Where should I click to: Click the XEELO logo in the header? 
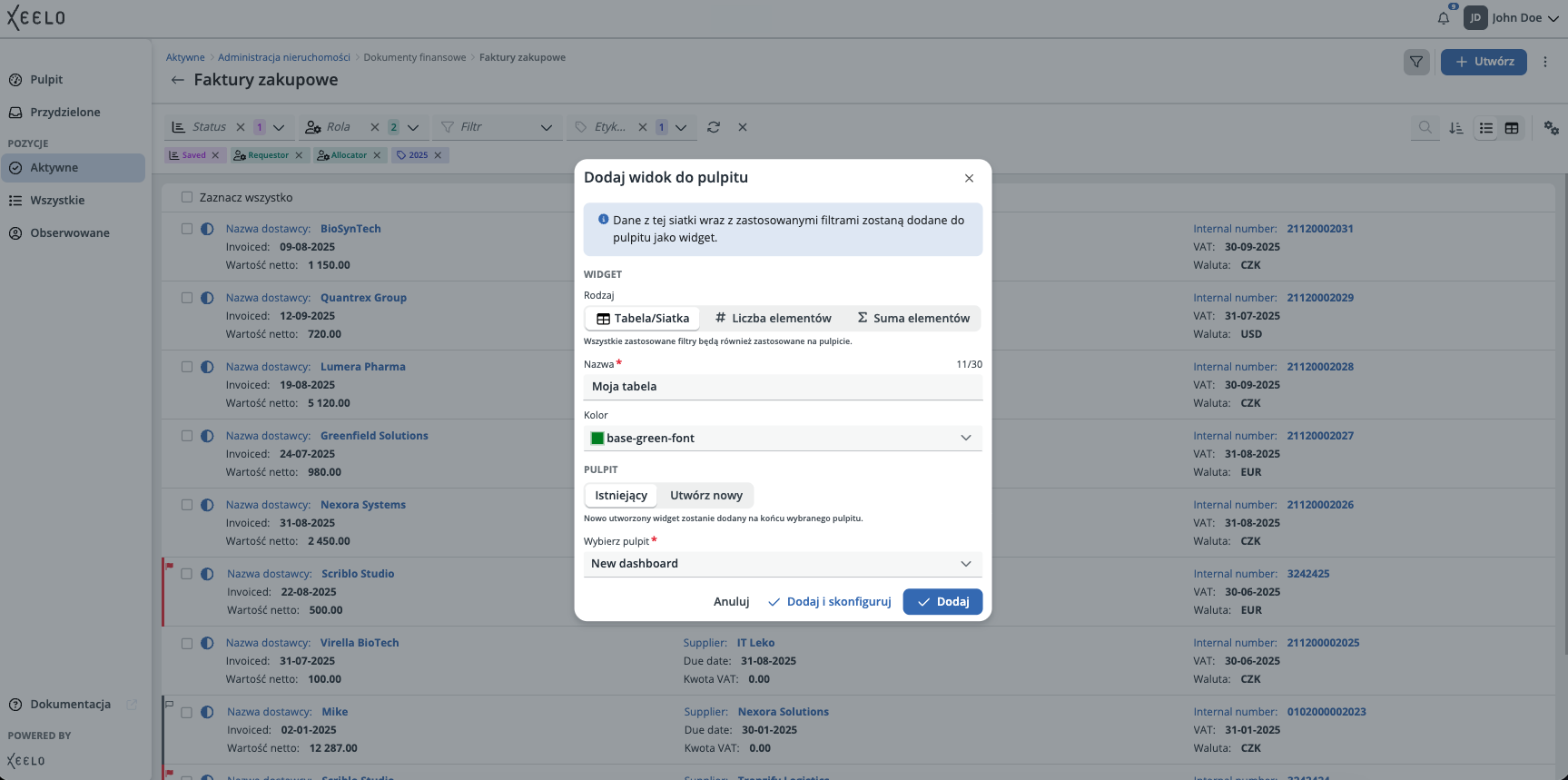click(36, 17)
